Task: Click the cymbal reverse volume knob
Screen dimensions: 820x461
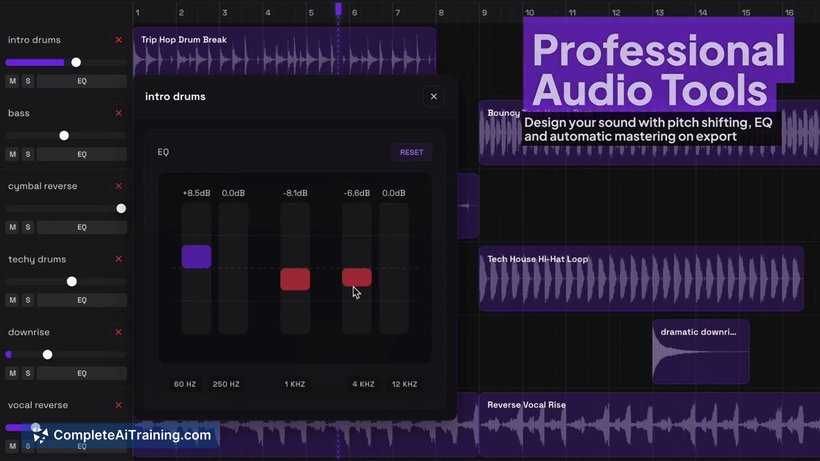Action: point(121,209)
